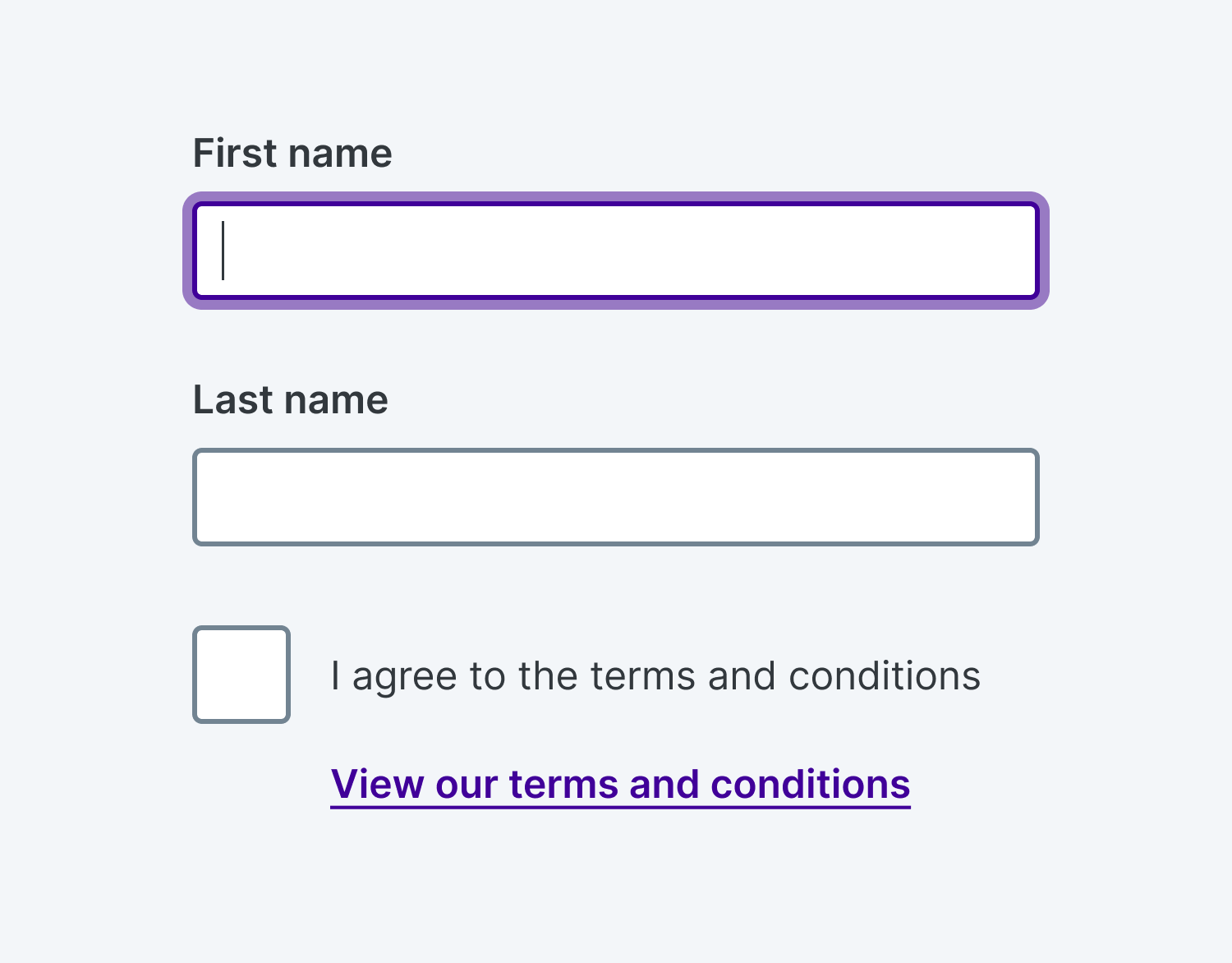Viewport: 1232px width, 963px height.
Task: Tick the terms and conditions checkbox
Action: click(x=241, y=675)
